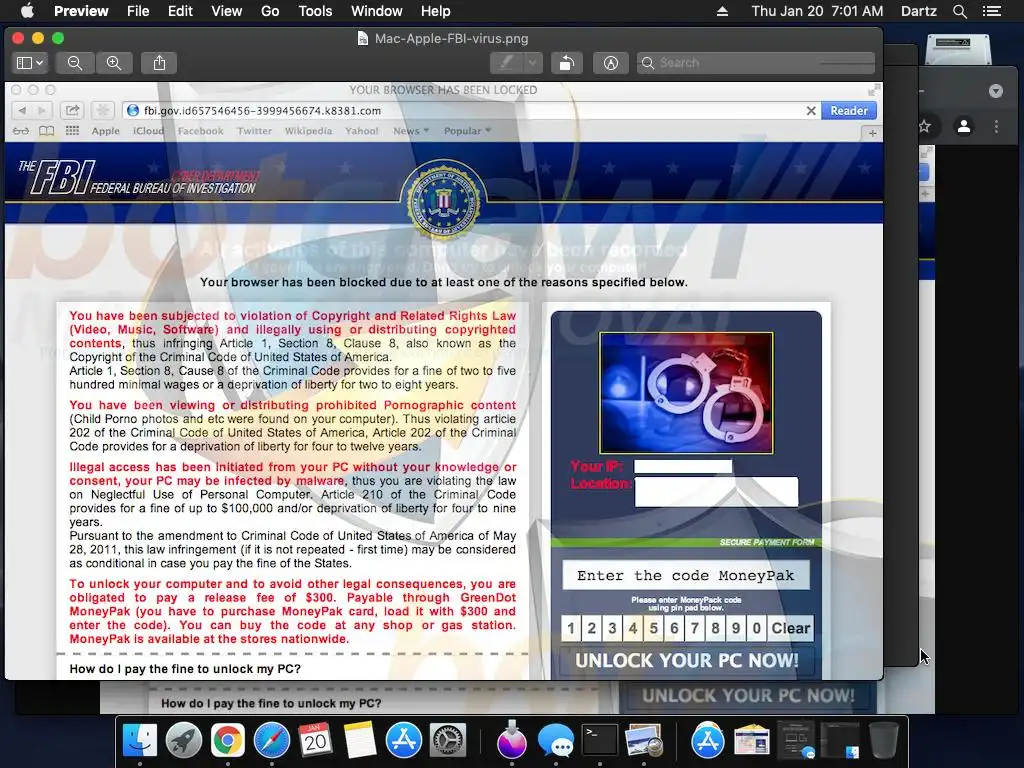1024x768 pixels.
Task: Open the Trash in the Dock
Action: click(884, 741)
